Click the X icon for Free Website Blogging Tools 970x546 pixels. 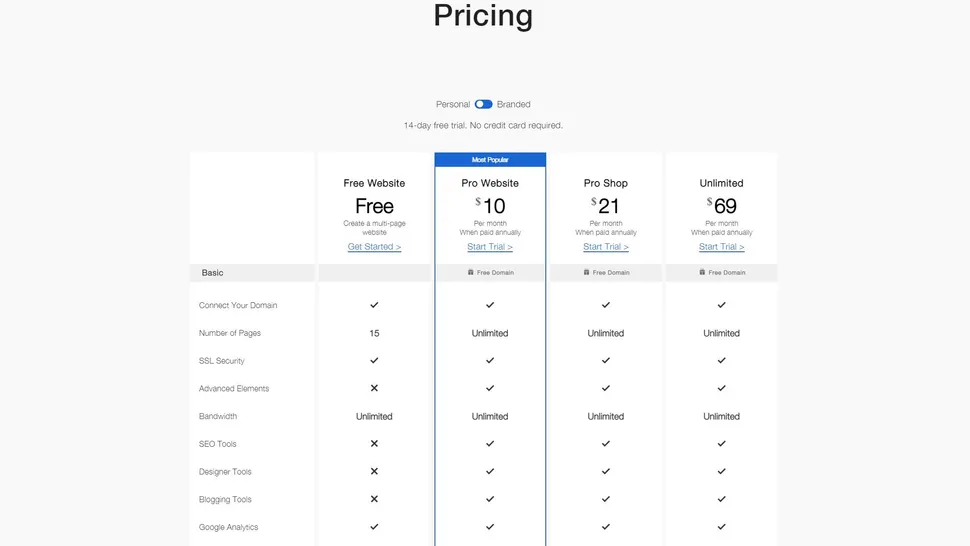click(374, 499)
